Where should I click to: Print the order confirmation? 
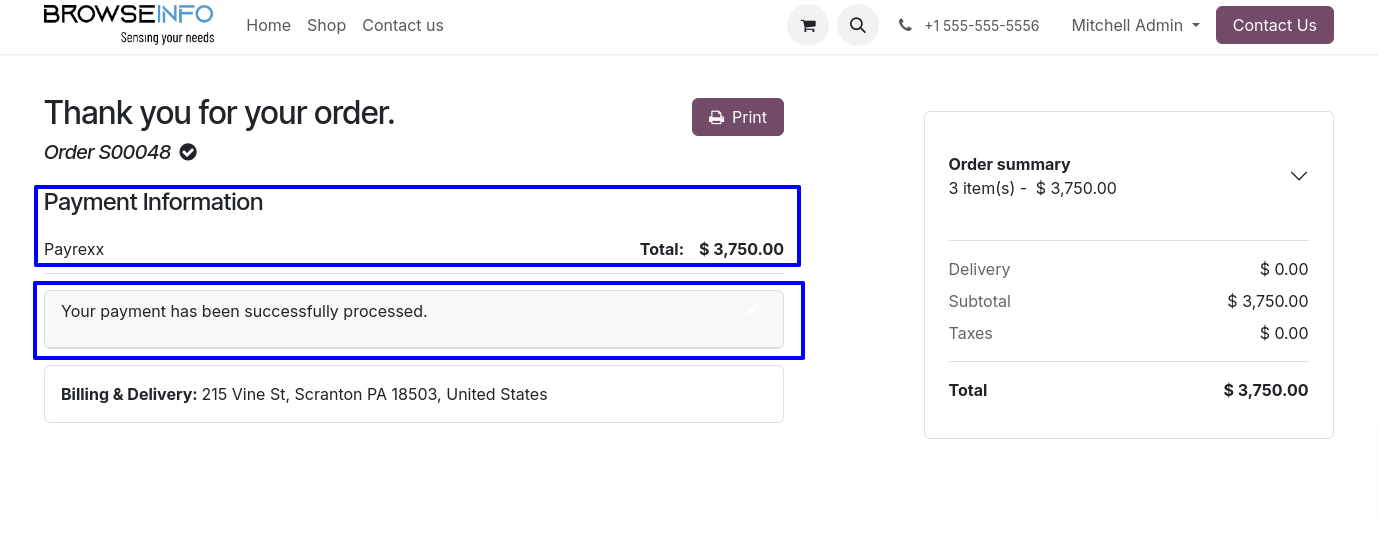coord(738,117)
